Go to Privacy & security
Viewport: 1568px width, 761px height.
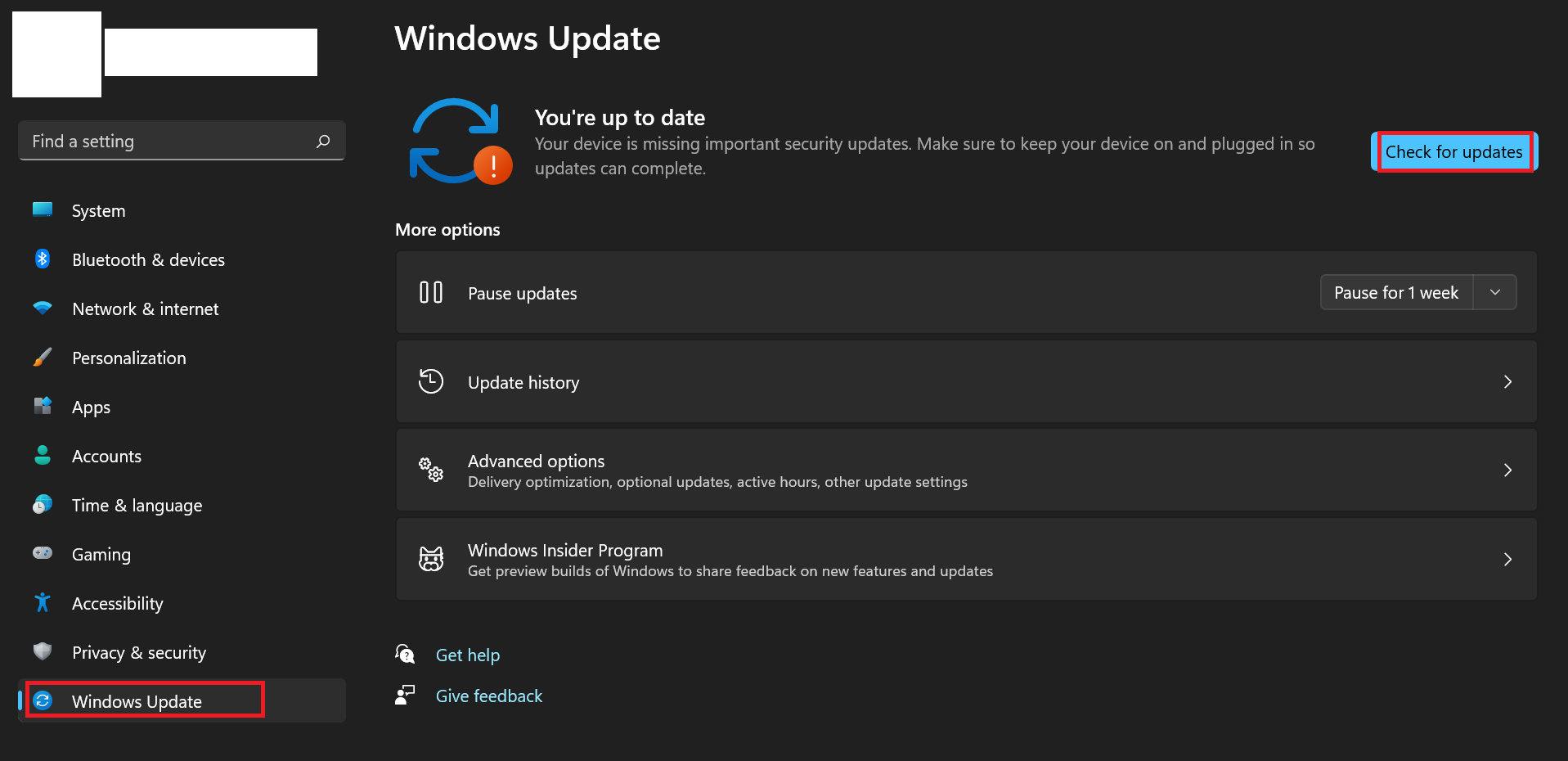(x=182, y=652)
